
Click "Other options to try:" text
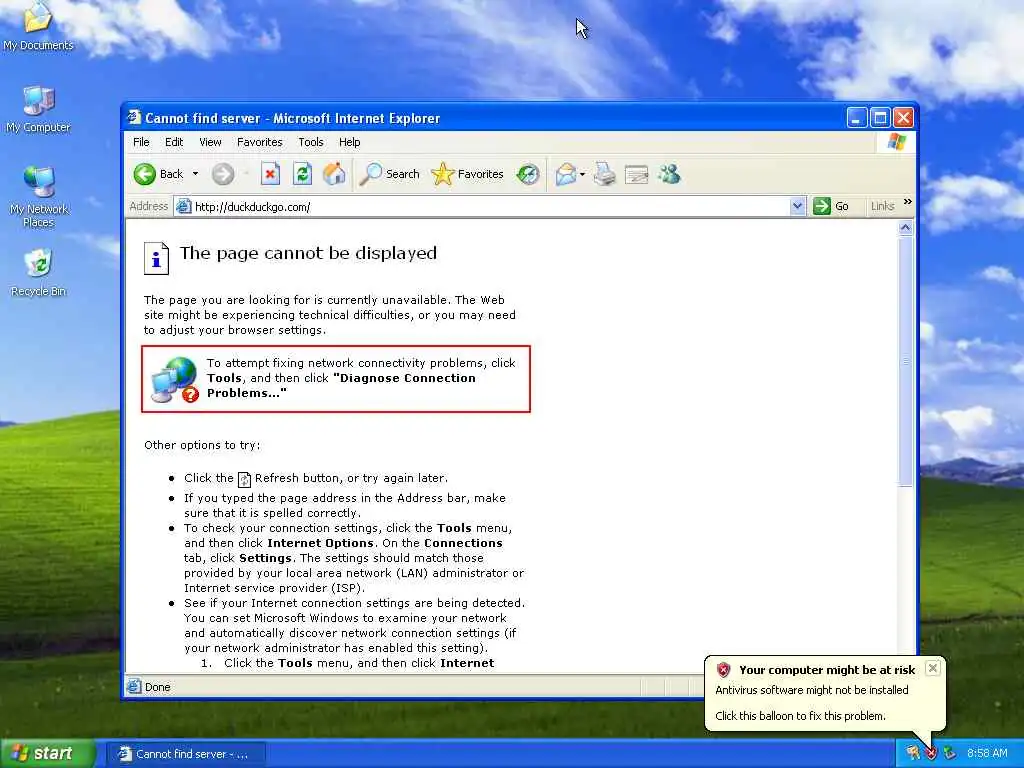click(202, 445)
